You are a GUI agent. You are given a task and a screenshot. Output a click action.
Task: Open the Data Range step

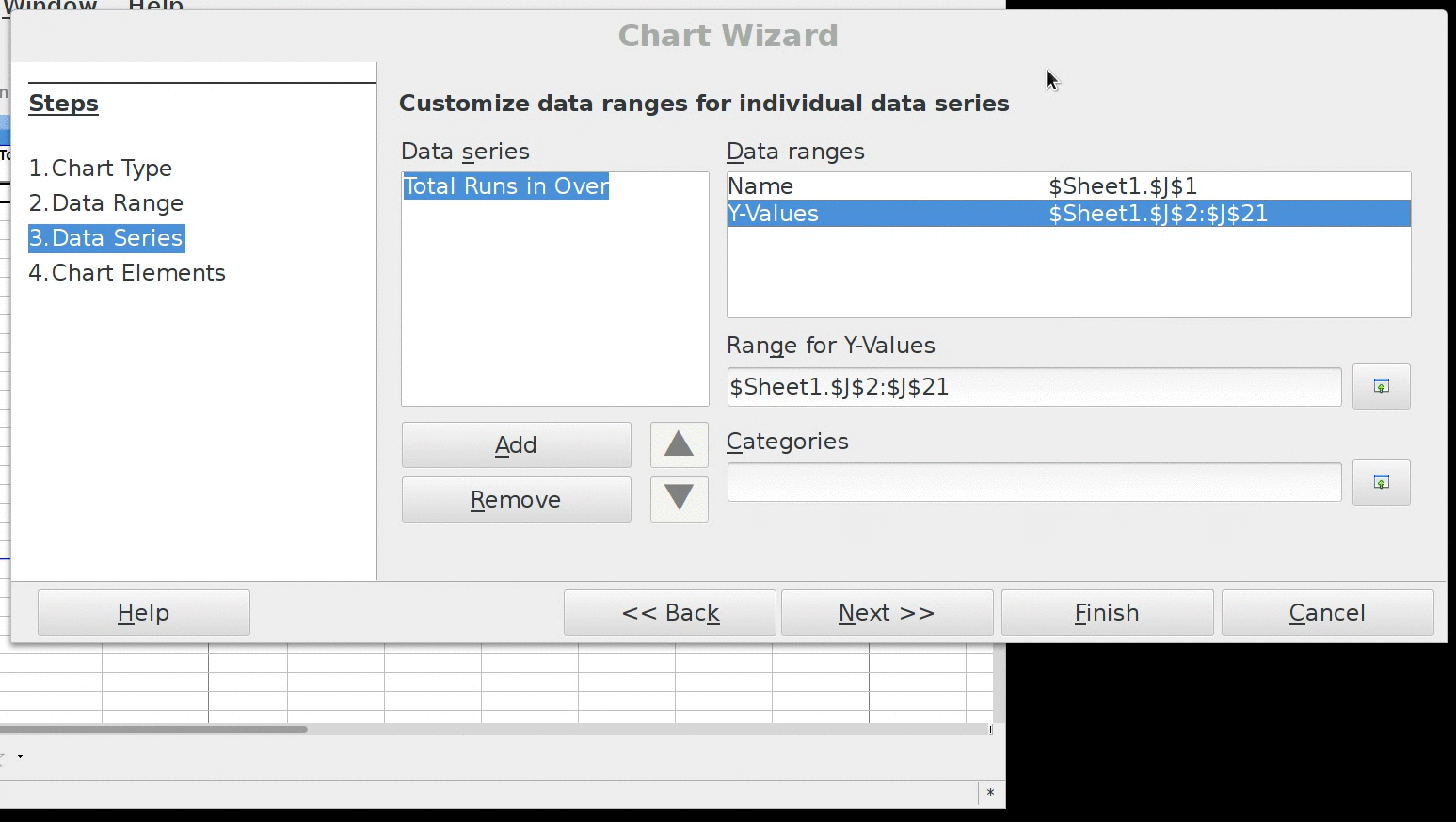click(x=106, y=203)
